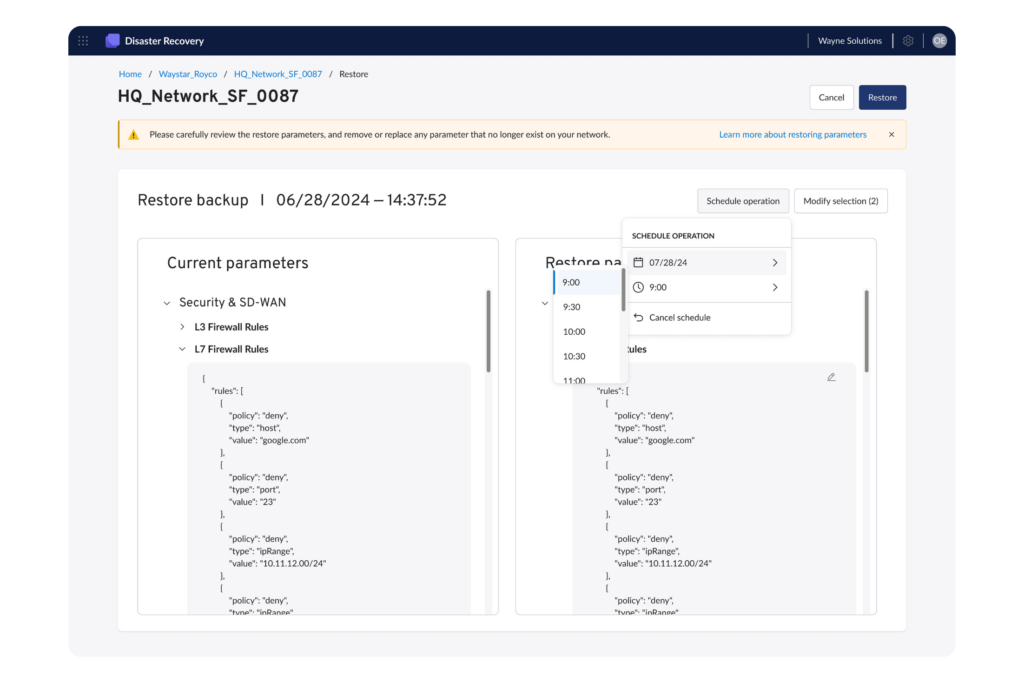Viewport: 1024px width, 683px height.
Task: Navigate to the Waystar_Royco breadcrumb
Action: point(188,73)
